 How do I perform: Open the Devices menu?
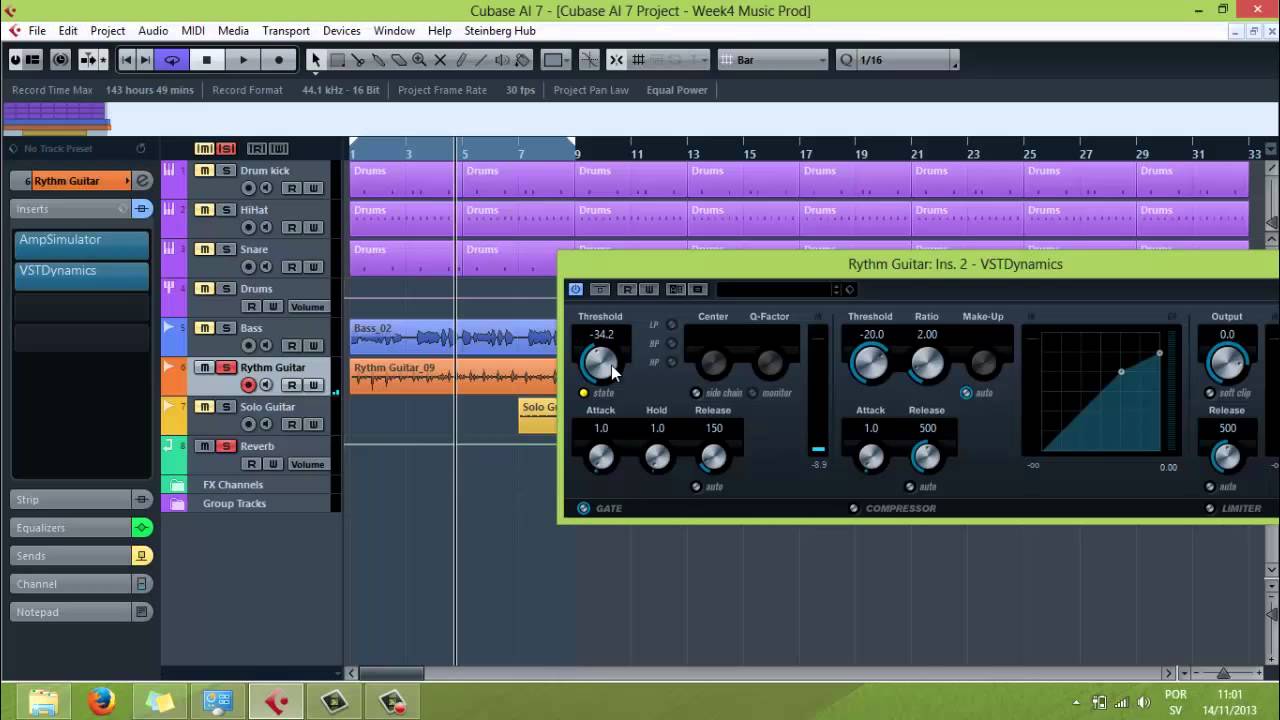[341, 31]
